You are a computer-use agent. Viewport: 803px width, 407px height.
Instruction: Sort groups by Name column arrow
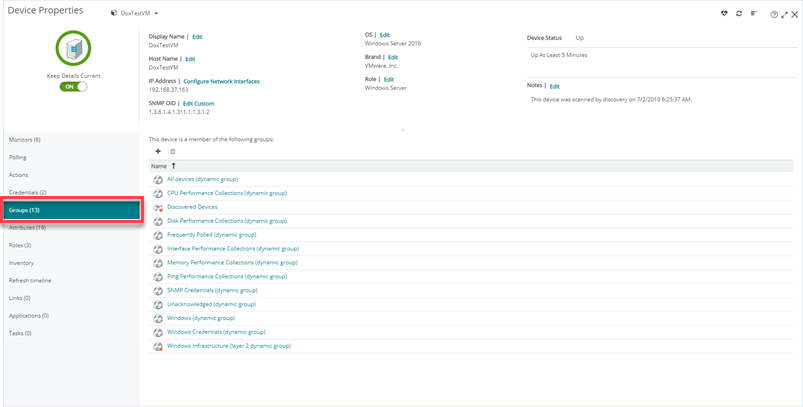click(x=174, y=165)
